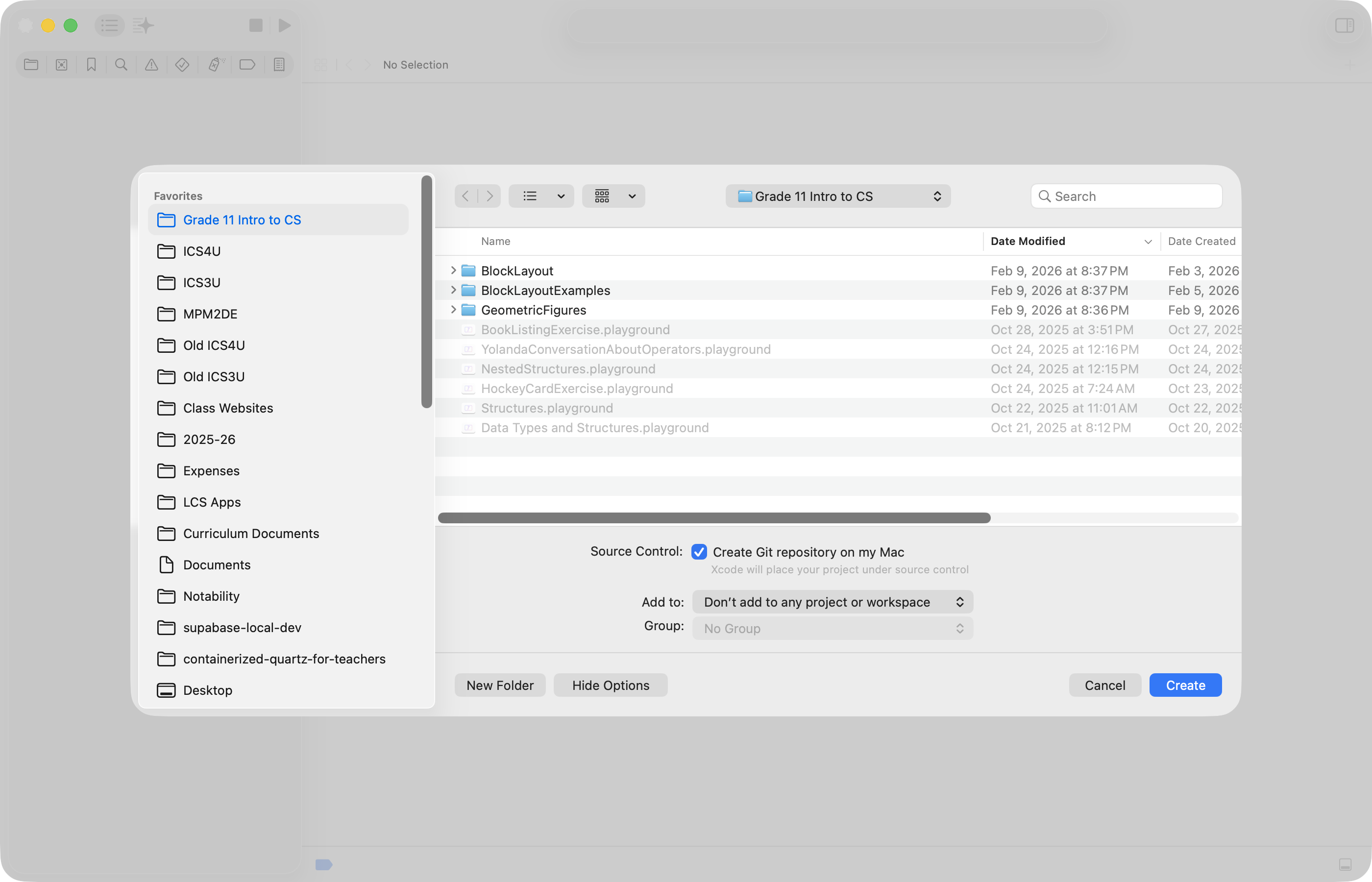Viewport: 1372px width, 882px height.
Task: Toggle the inspector panel icon
Action: pyautogui.click(x=1344, y=26)
